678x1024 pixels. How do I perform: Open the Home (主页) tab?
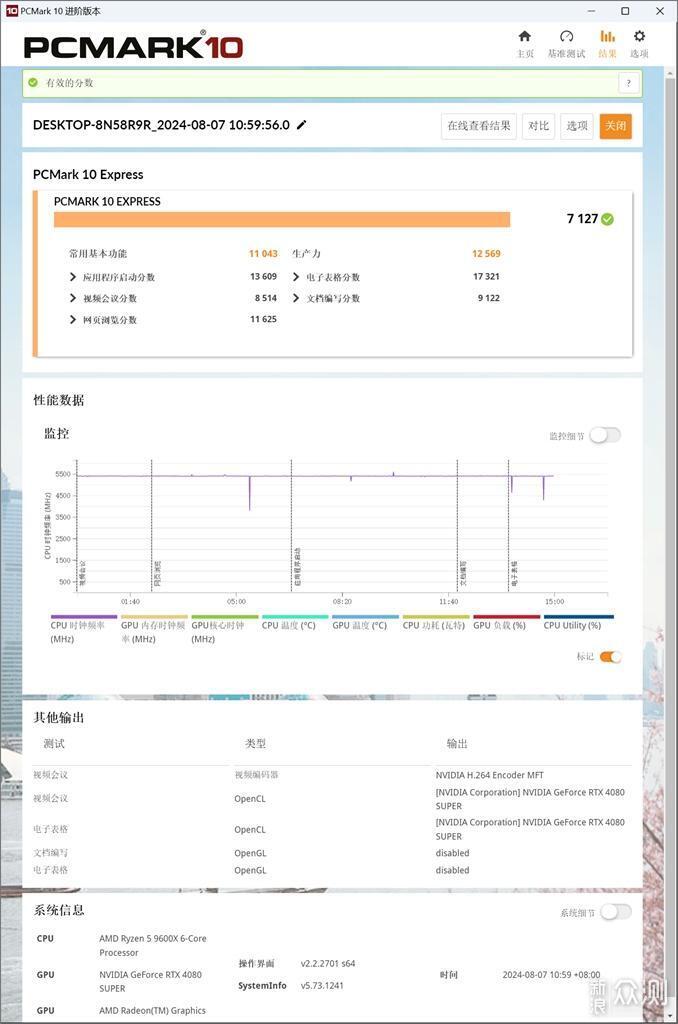[x=525, y=44]
